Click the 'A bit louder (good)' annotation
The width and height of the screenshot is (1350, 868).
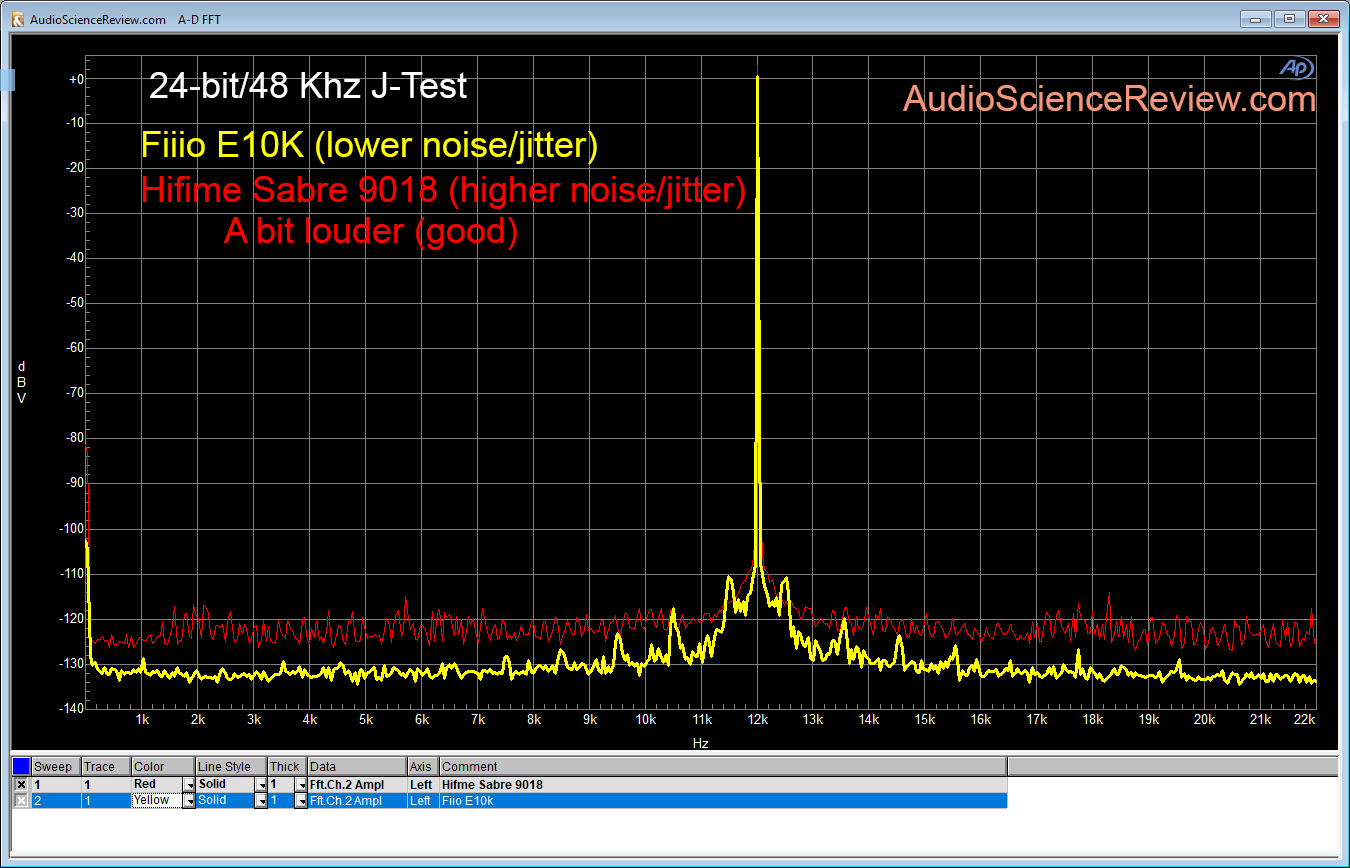pos(371,232)
